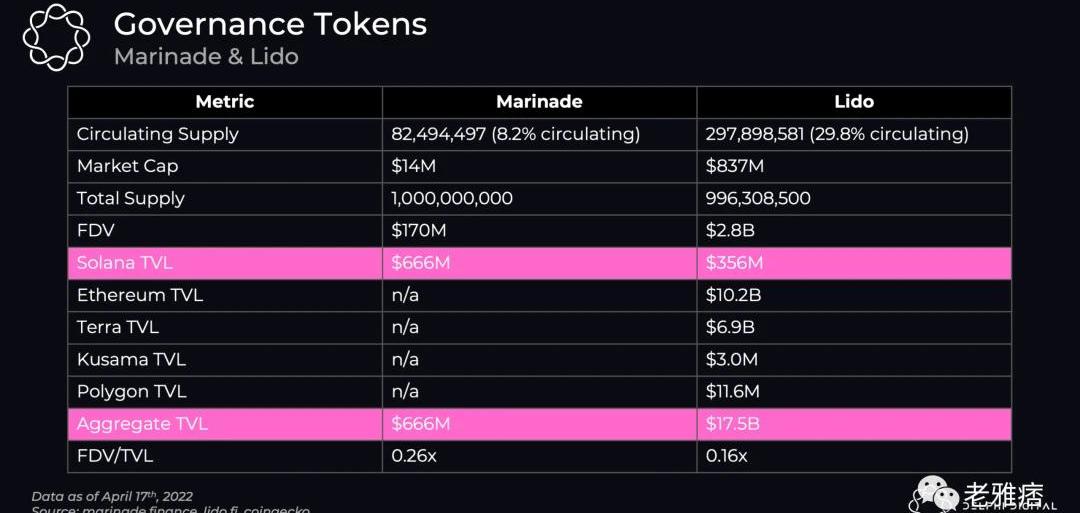Click Lido's $10.2B Ethereum TVL cell

[732, 295]
